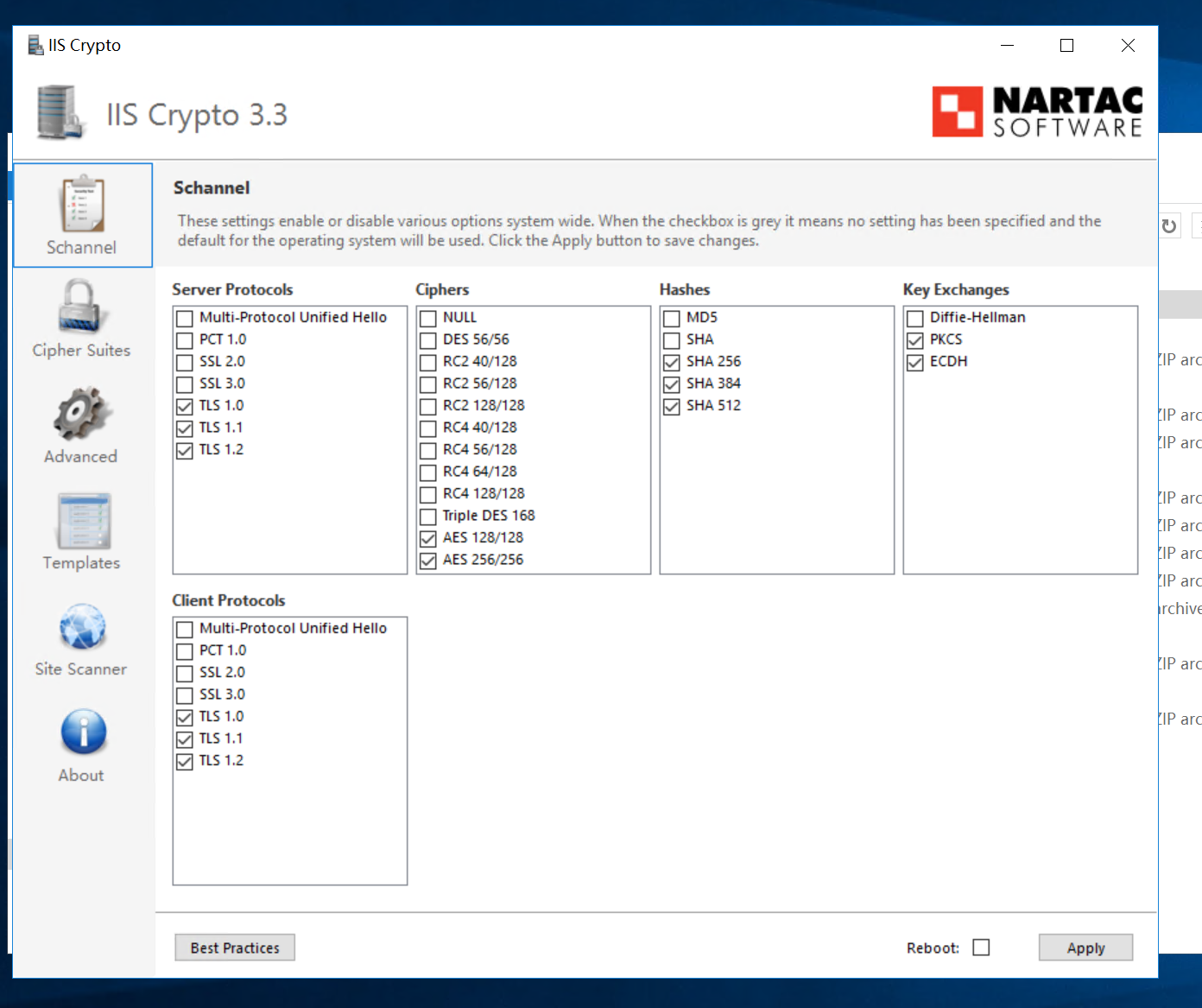Check the Reboot checkbox
1202x1008 pixels.
pos(980,947)
